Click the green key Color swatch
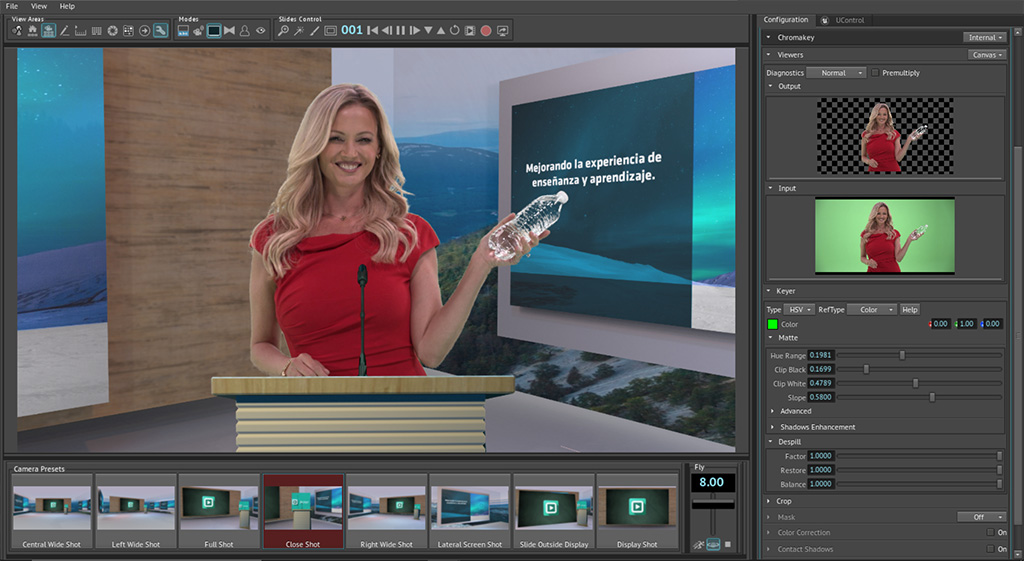 point(772,324)
